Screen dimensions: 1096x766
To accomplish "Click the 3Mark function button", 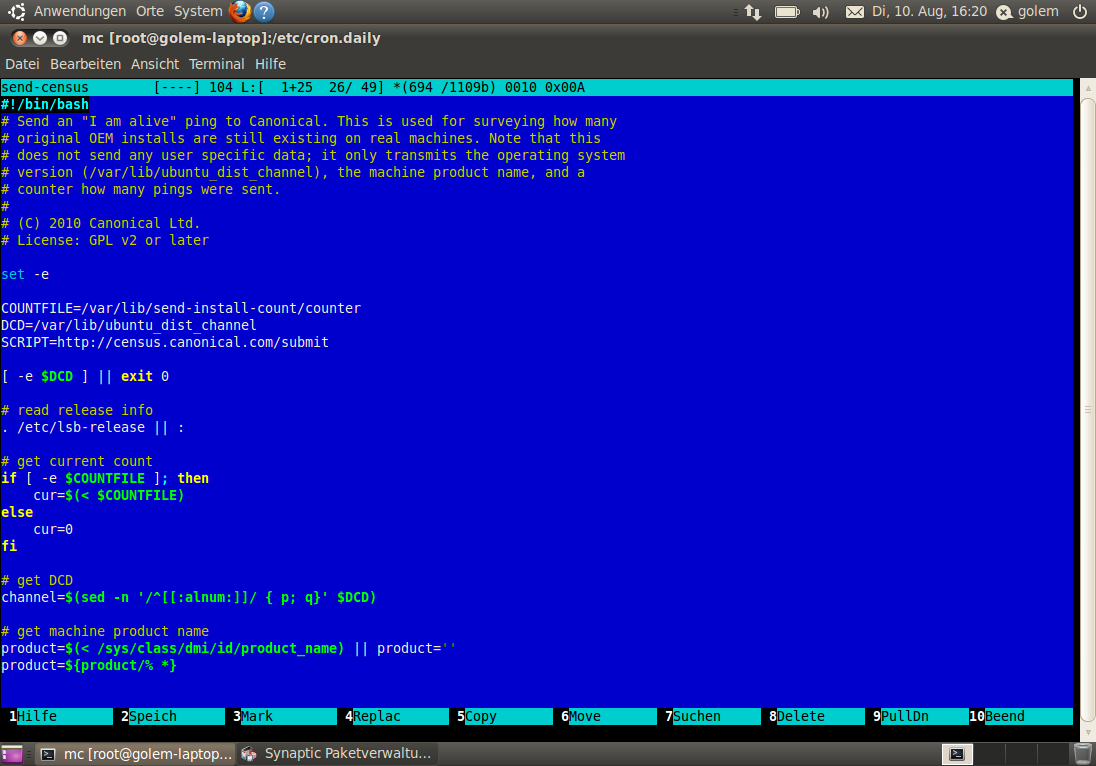I will click(x=284, y=716).
